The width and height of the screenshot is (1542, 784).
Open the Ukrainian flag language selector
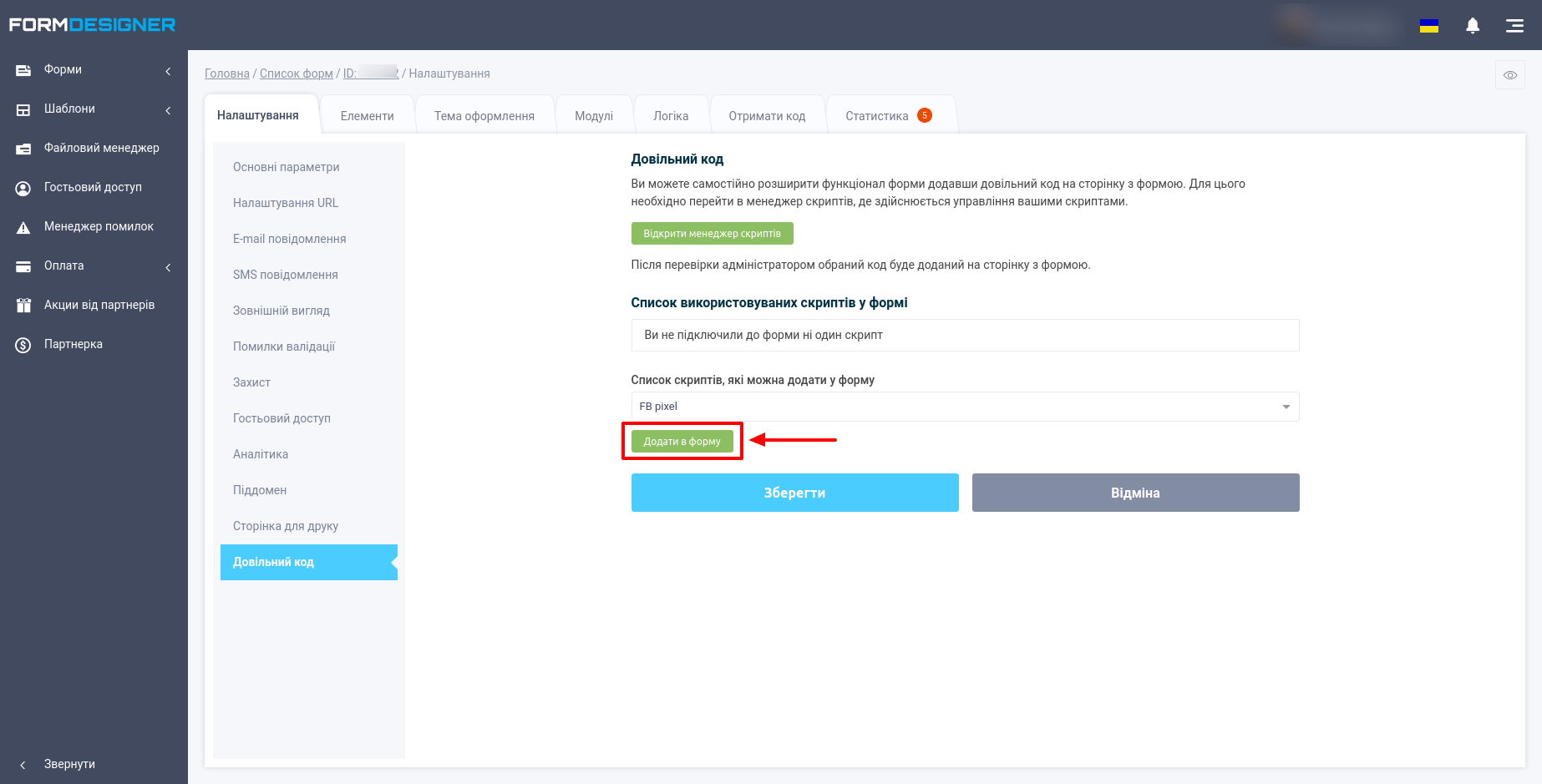1428,26
